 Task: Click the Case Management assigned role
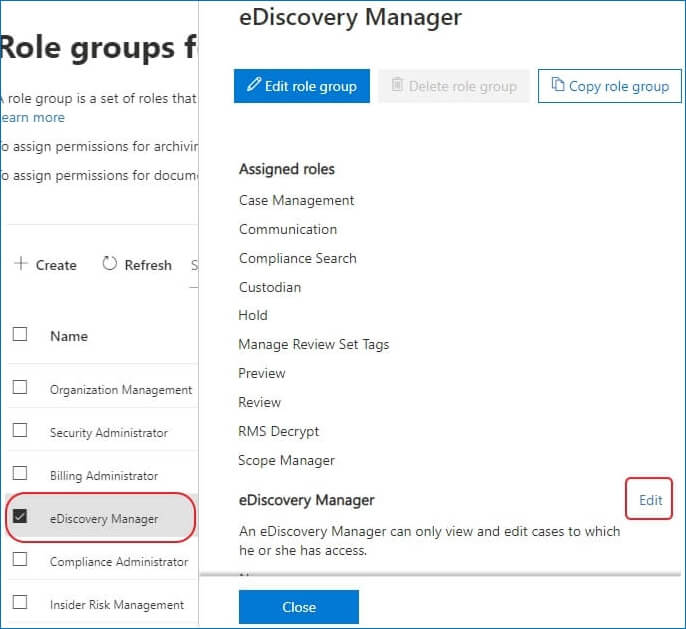tap(296, 200)
